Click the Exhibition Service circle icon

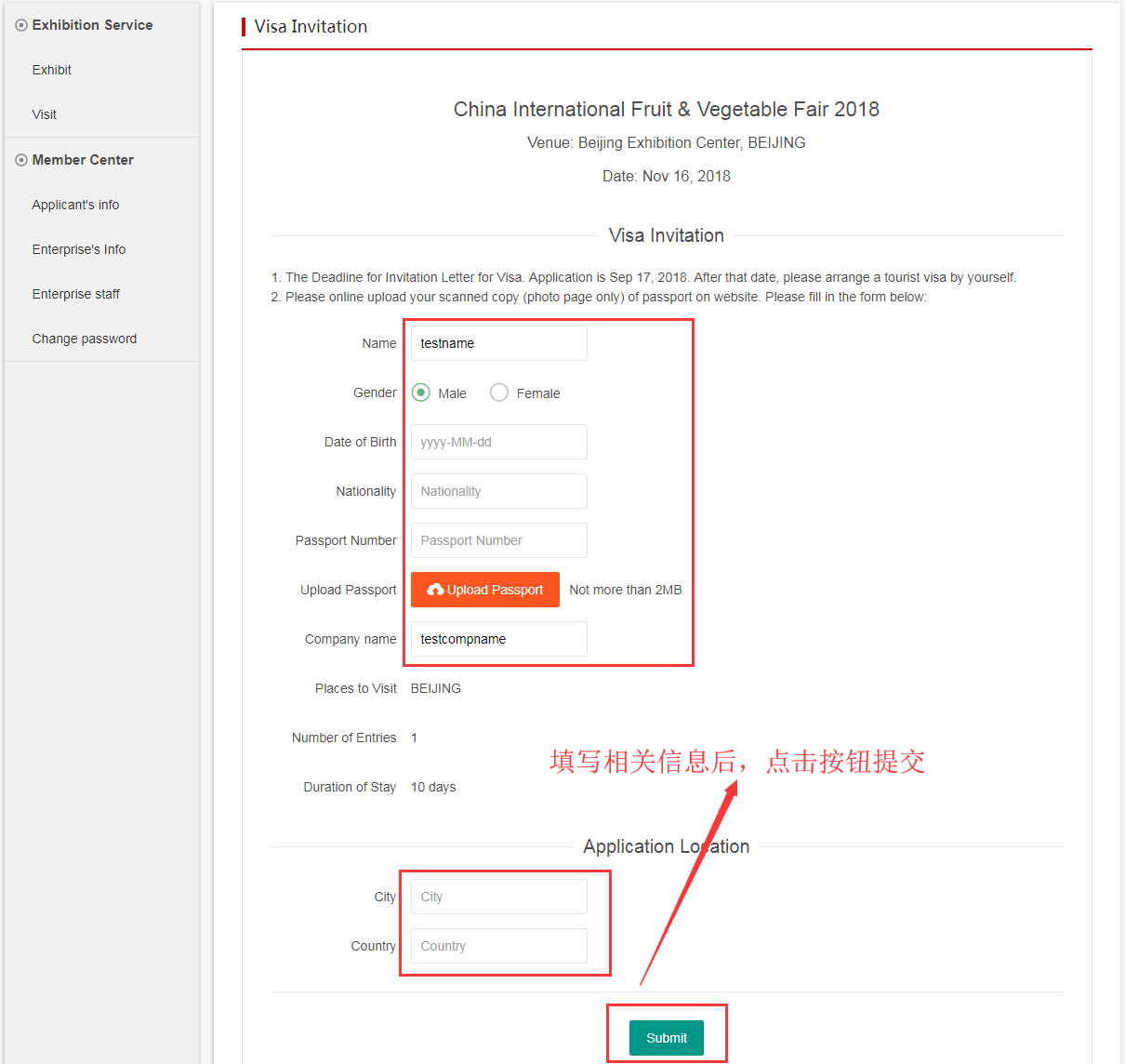point(21,25)
